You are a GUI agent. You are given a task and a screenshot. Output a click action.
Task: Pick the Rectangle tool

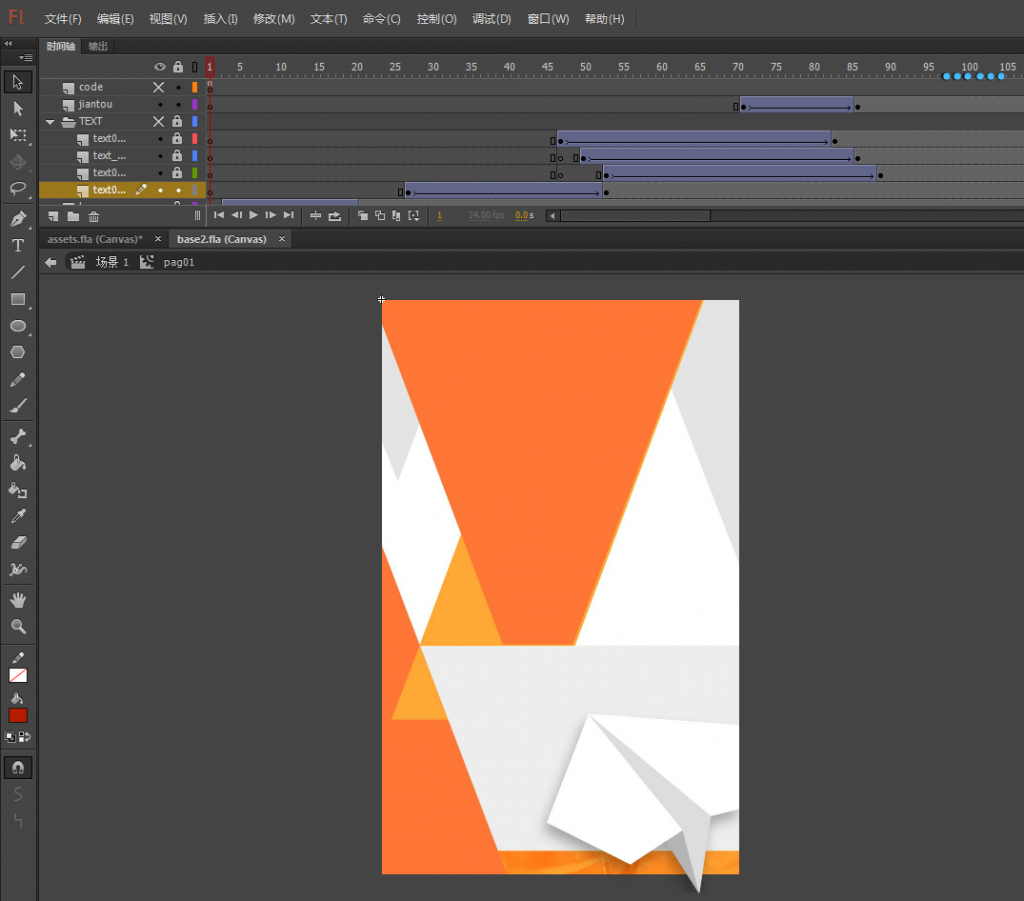click(16, 299)
